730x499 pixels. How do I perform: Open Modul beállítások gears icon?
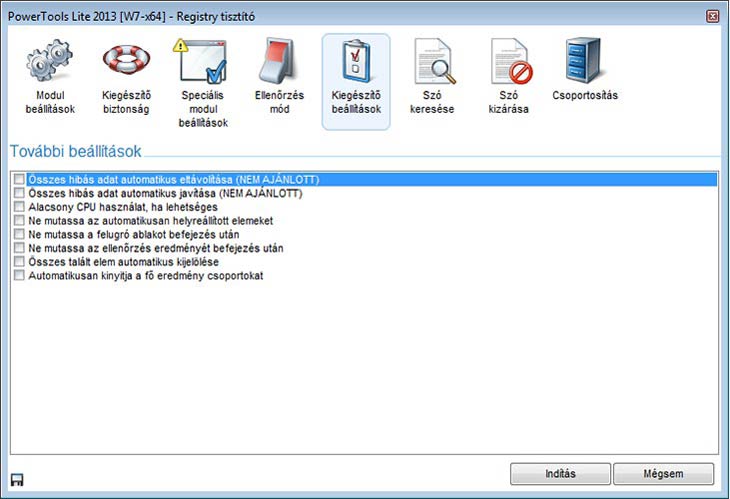point(50,61)
